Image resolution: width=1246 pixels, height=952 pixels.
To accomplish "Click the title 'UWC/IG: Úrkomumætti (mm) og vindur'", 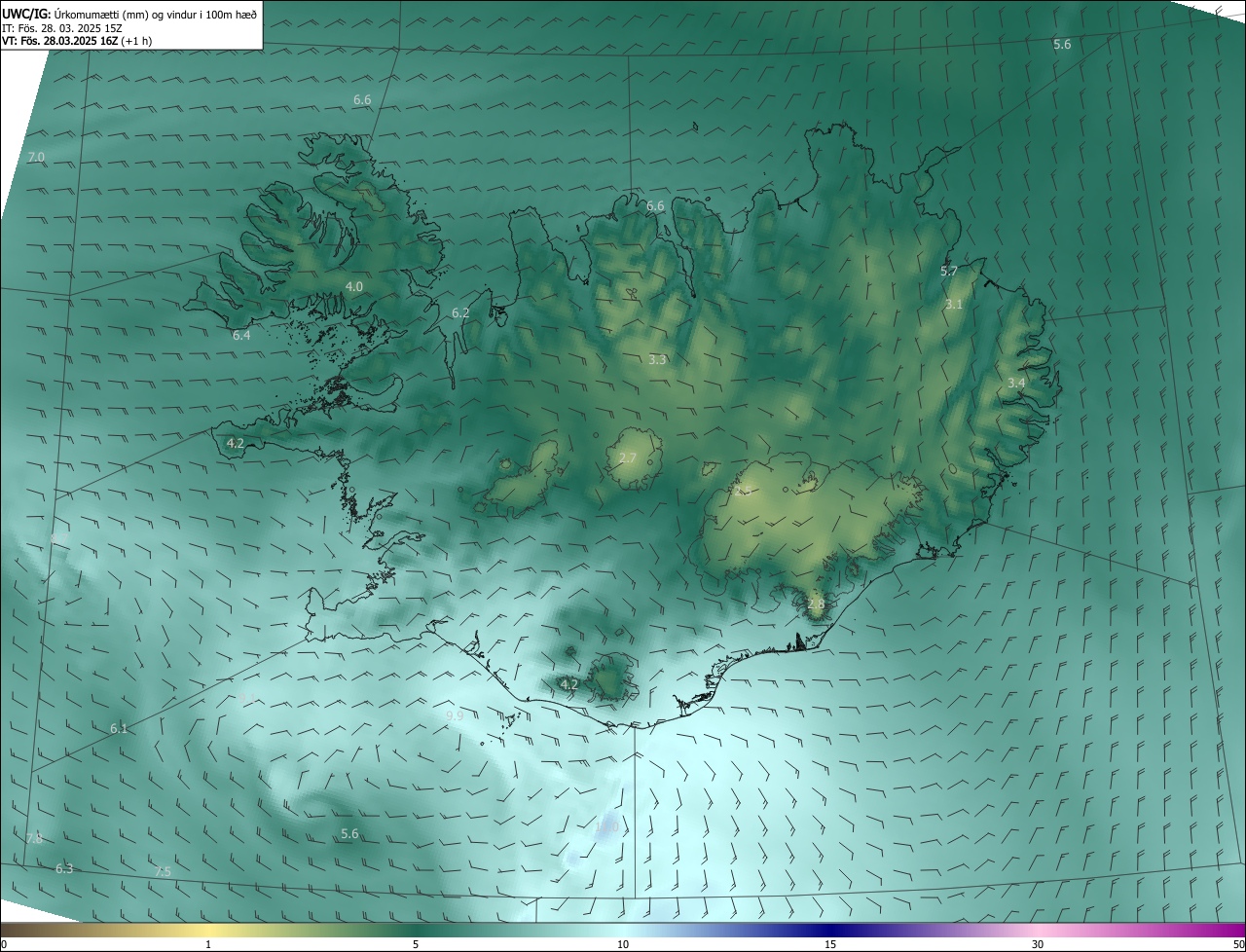I will (x=129, y=14).
